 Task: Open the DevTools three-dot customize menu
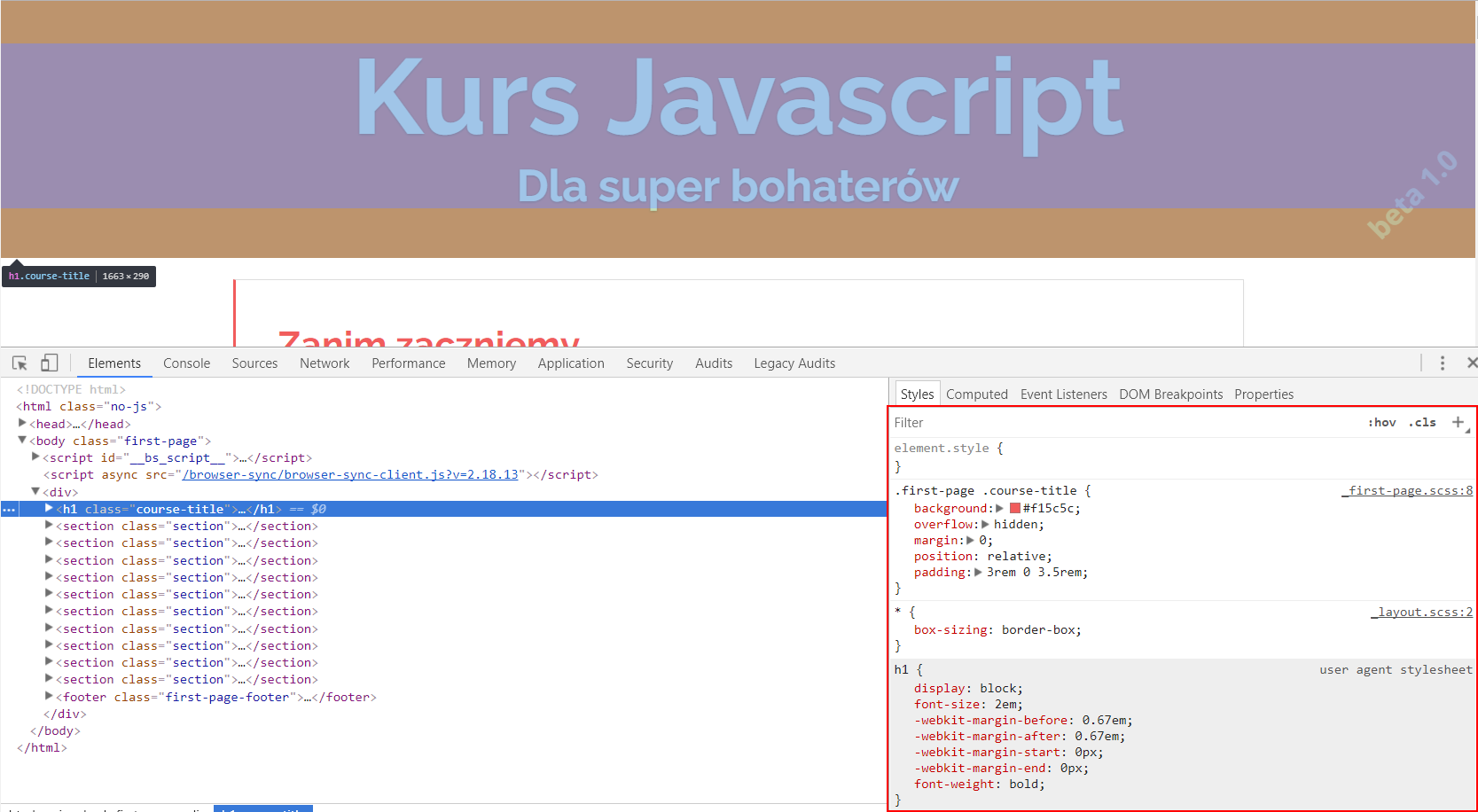click(1443, 363)
